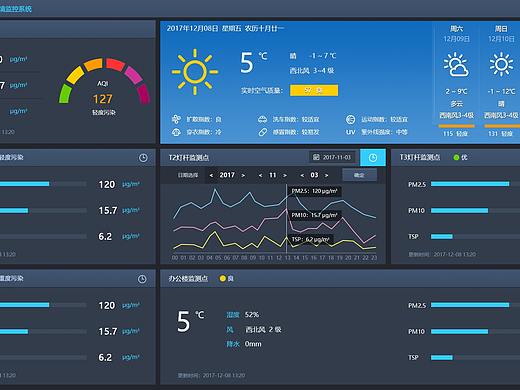Screen dimensions: 520x390
Task: Click the PM2.5 bar in the T3 panel
Action: tap(470, 184)
